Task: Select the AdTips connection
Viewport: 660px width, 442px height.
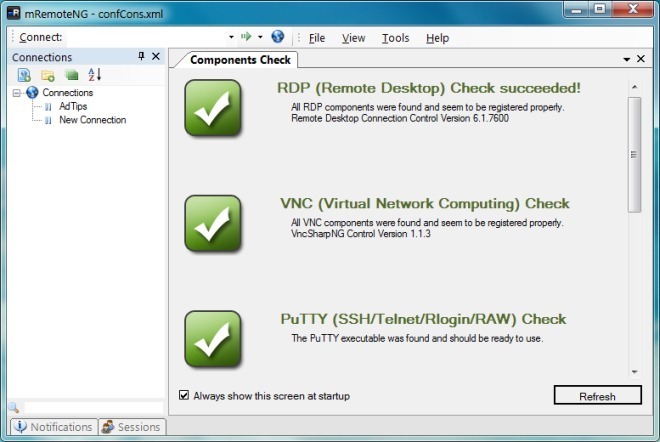Action: 73,107
